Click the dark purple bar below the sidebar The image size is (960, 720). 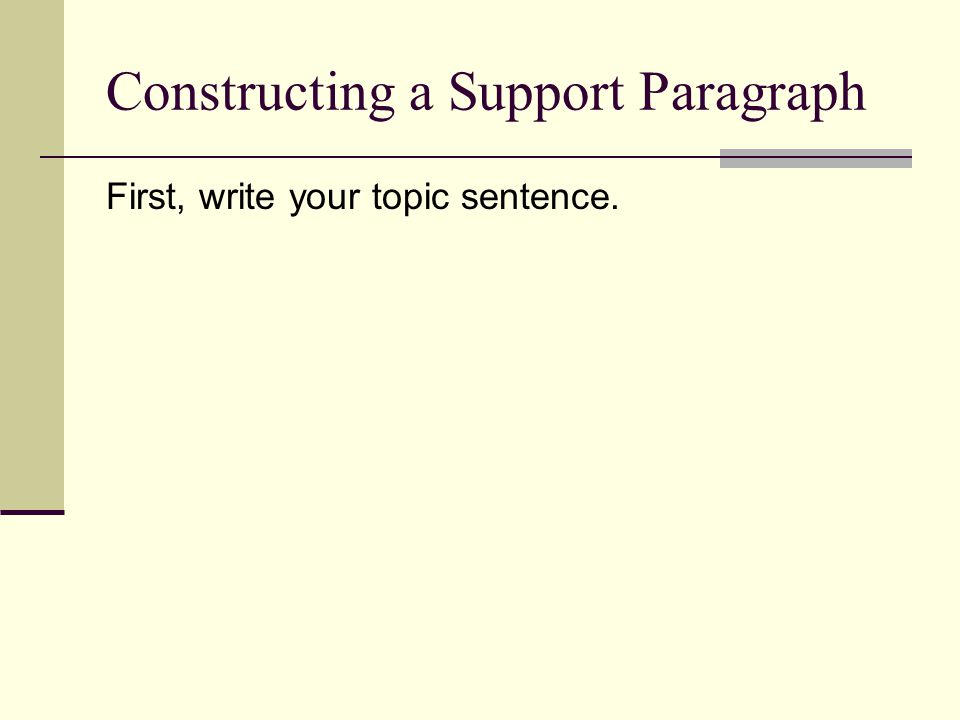coord(32,512)
